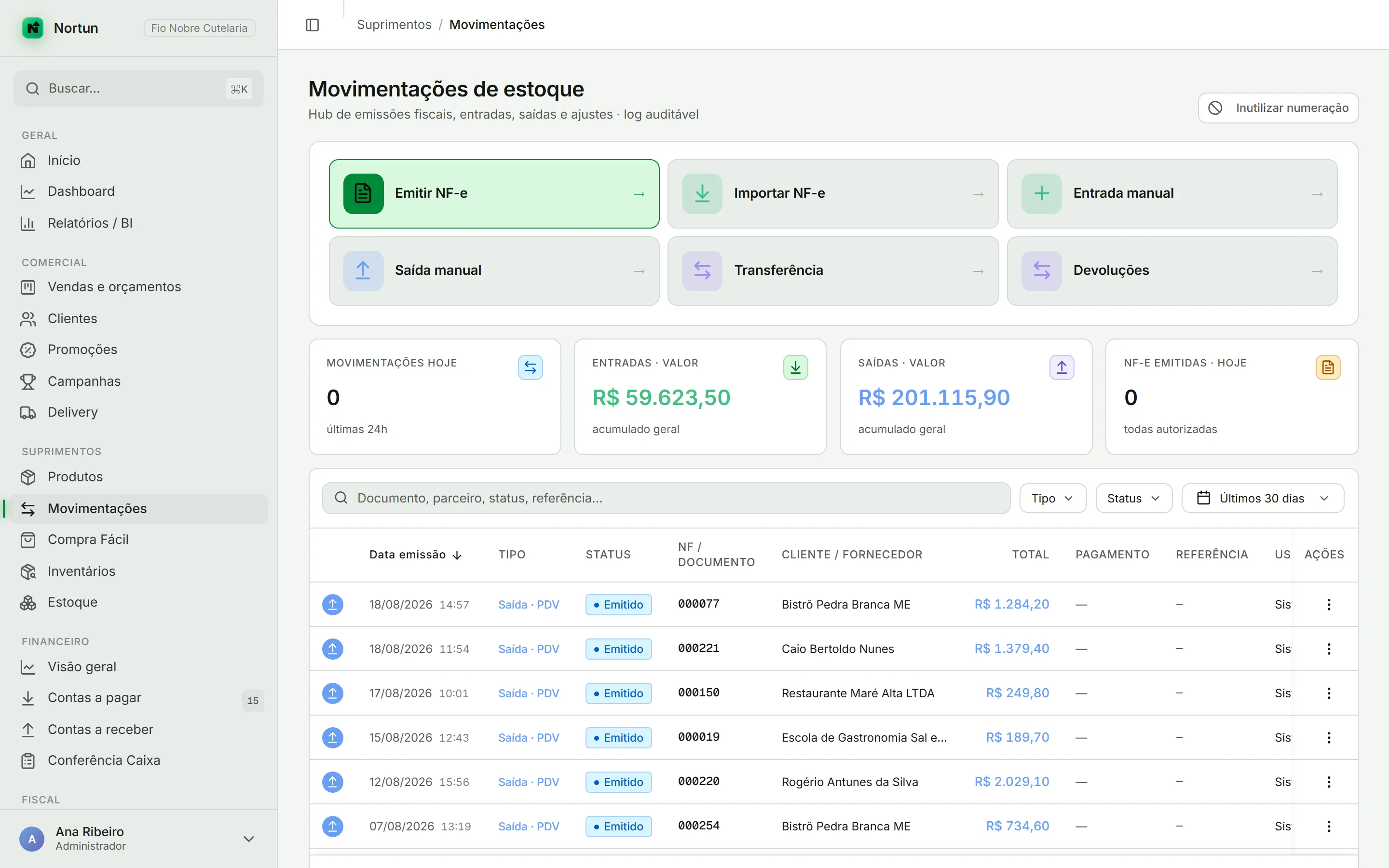
Task: Open actions menu for row 000220
Action: click(1328, 781)
